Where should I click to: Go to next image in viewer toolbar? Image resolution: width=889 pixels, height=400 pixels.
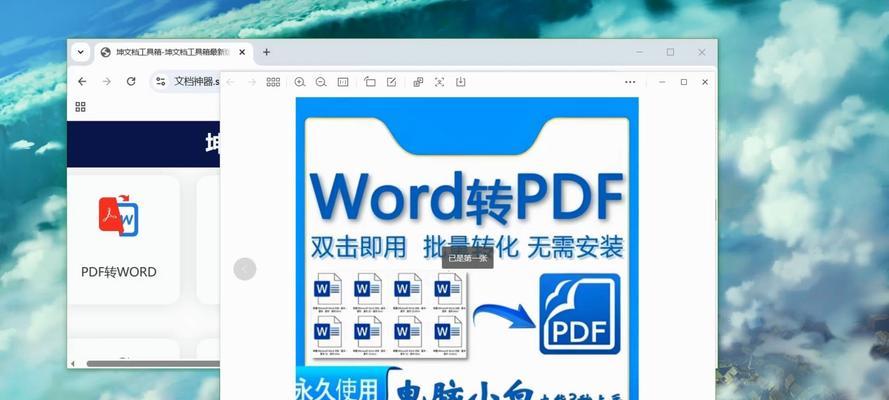tap(252, 82)
